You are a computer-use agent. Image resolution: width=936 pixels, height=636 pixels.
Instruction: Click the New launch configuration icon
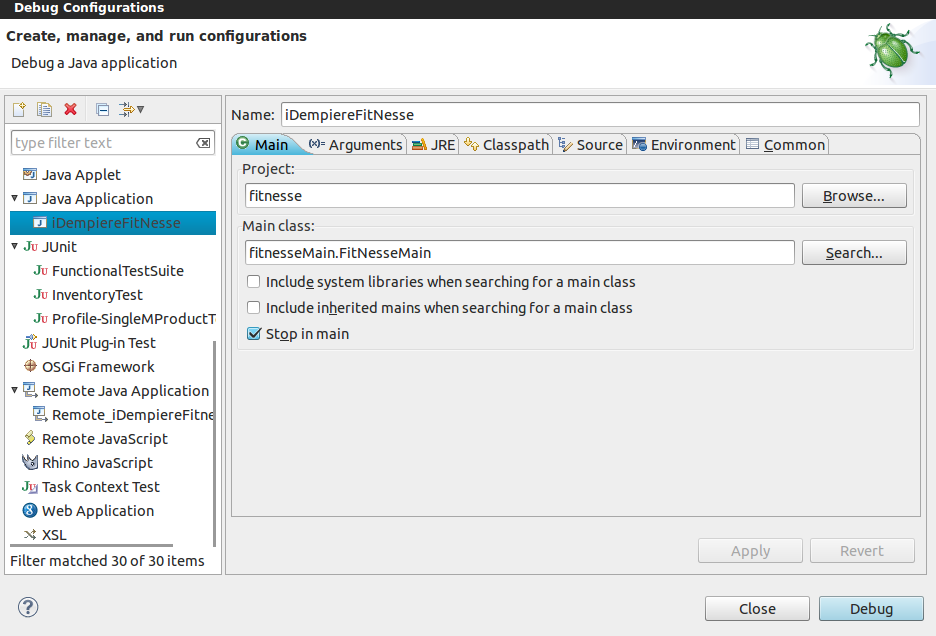pos(20,109)
